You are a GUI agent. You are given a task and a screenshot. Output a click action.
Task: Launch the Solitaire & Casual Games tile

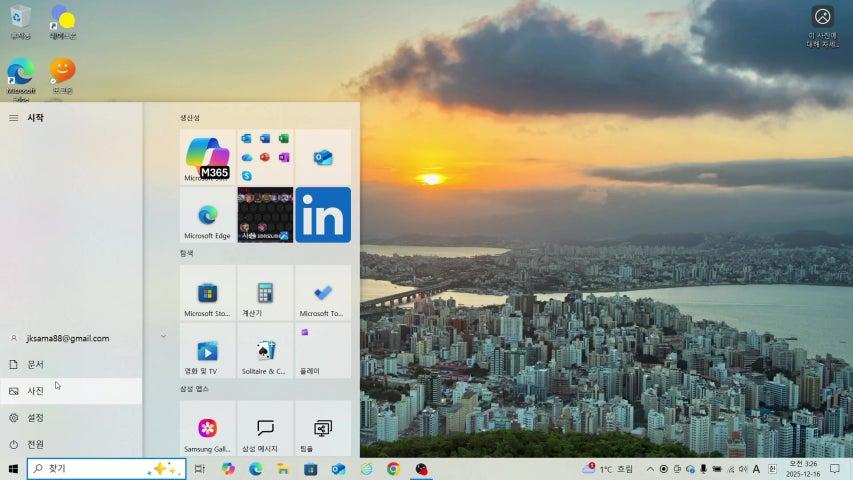click(265, 350)
